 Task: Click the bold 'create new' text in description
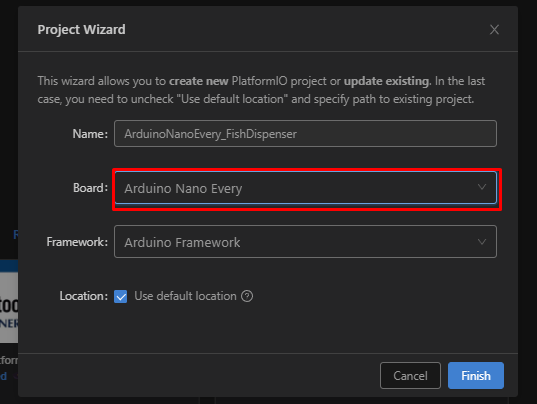[199, 81]
